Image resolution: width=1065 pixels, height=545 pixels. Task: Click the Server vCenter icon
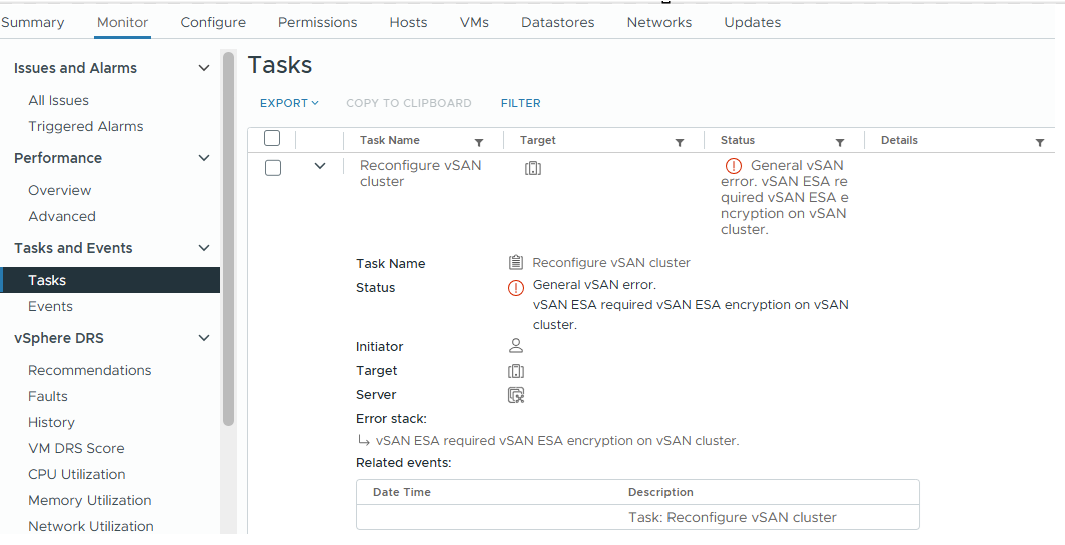click(x=516, y=394)
